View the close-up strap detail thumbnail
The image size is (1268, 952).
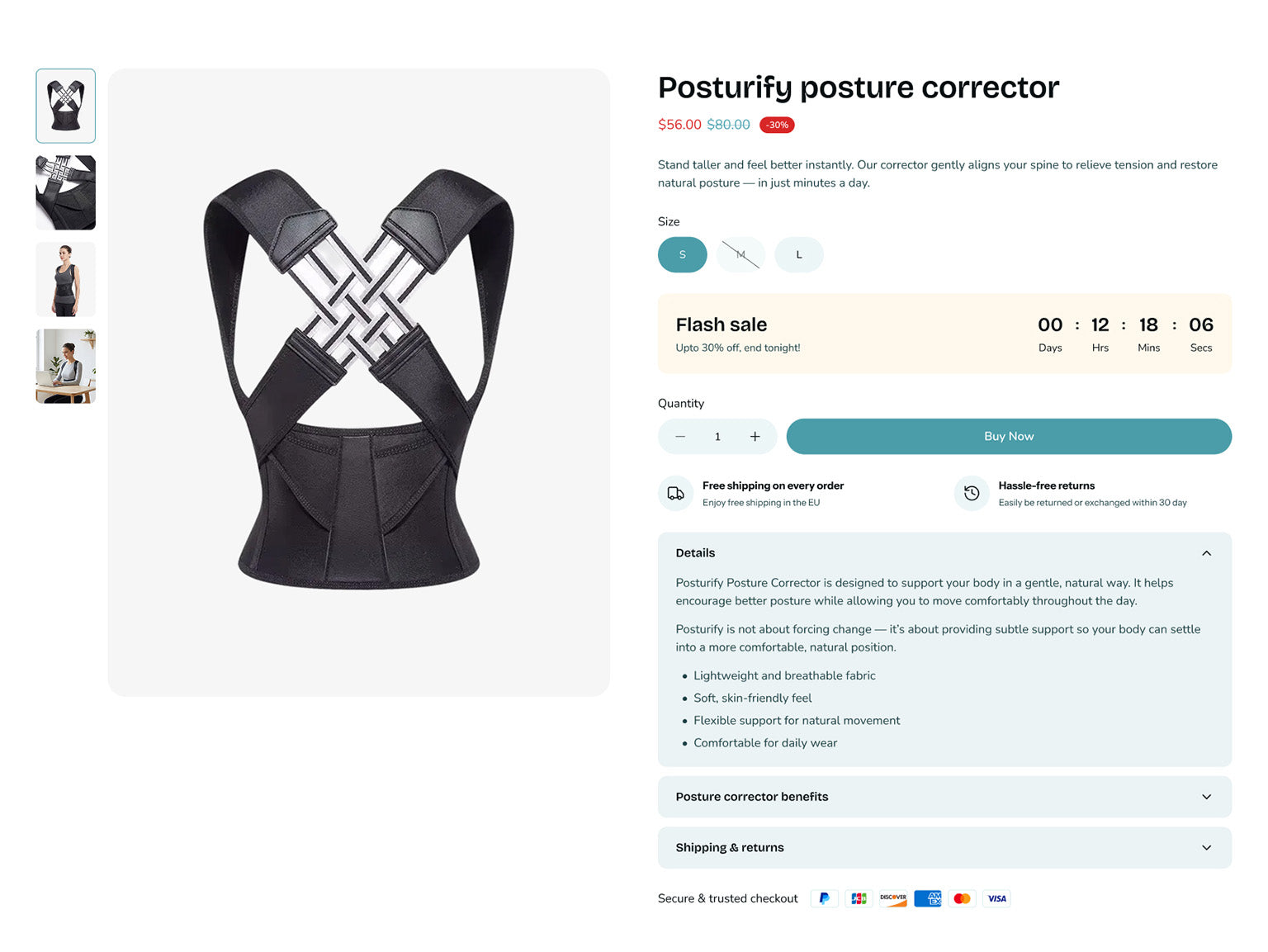[x=66, y=192]
